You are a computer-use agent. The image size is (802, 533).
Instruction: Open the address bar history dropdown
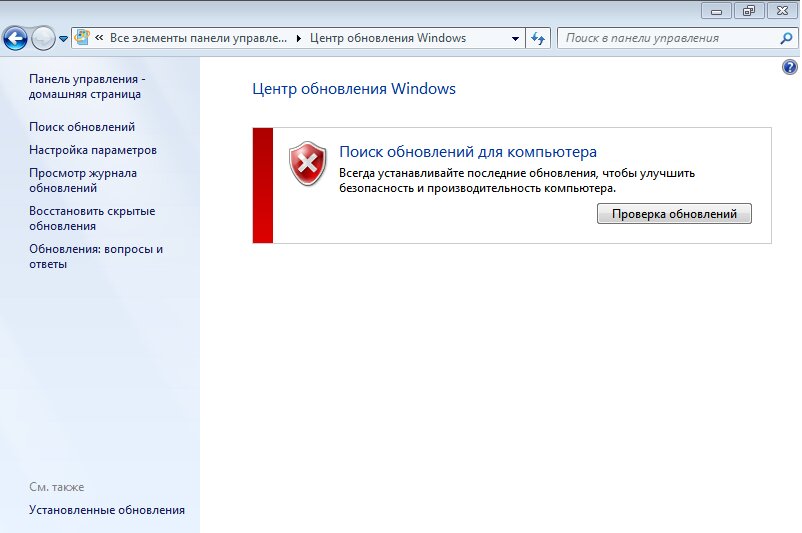click(515, 38)
